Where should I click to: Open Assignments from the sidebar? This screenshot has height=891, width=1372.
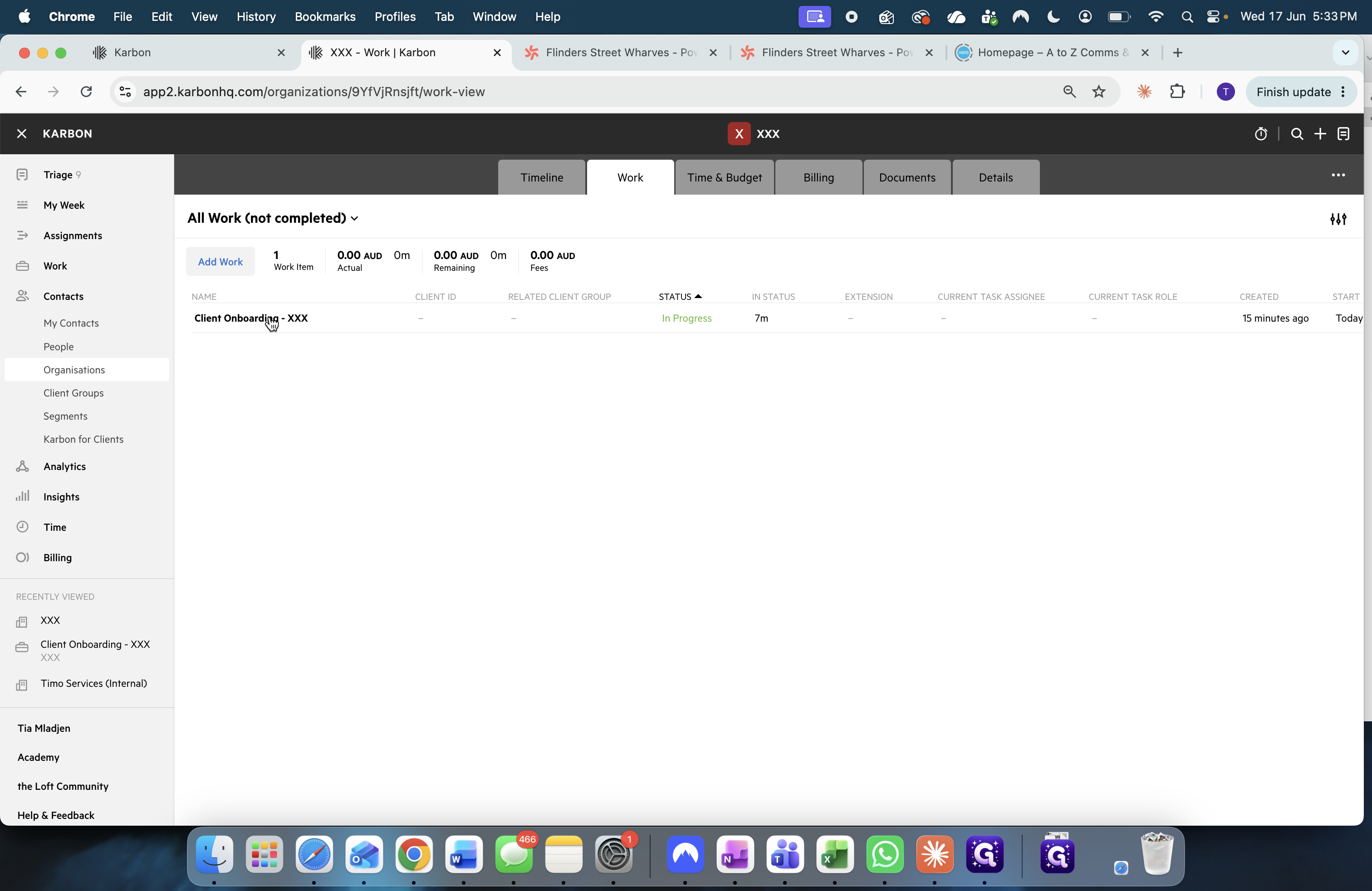tap(73, 235)
